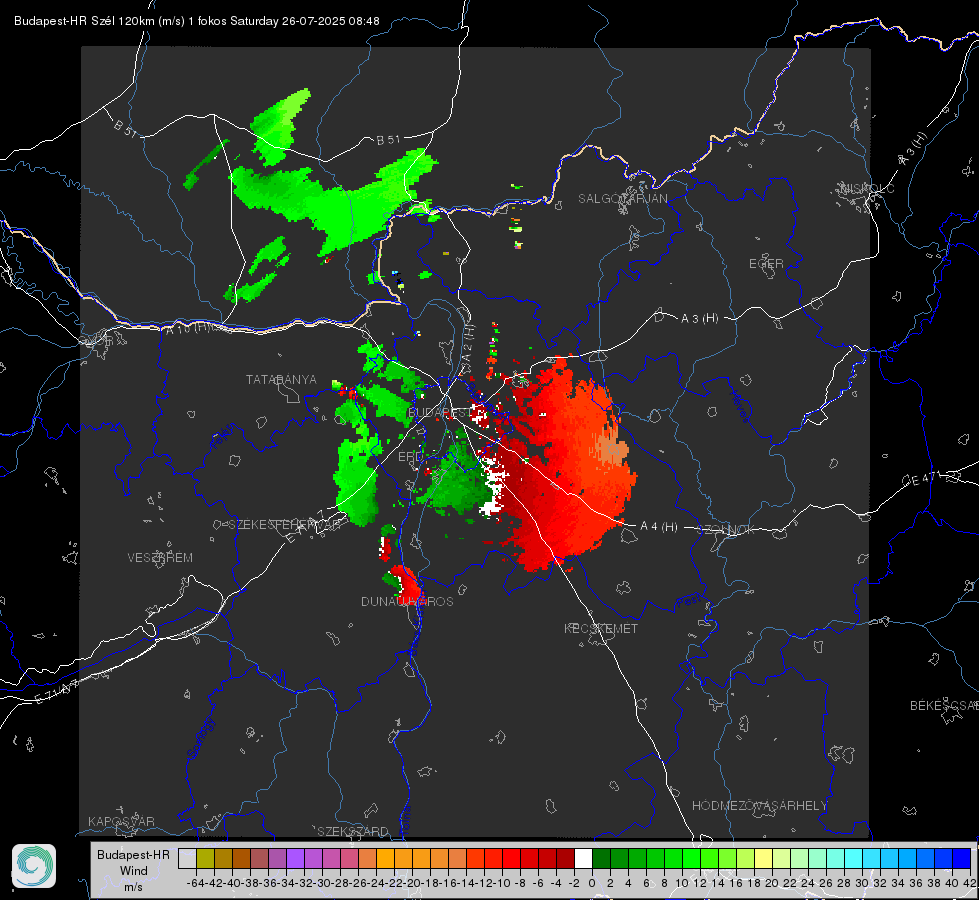
Task: Click the DUNAÚJVÁROS city label
Action: [407, 601]
